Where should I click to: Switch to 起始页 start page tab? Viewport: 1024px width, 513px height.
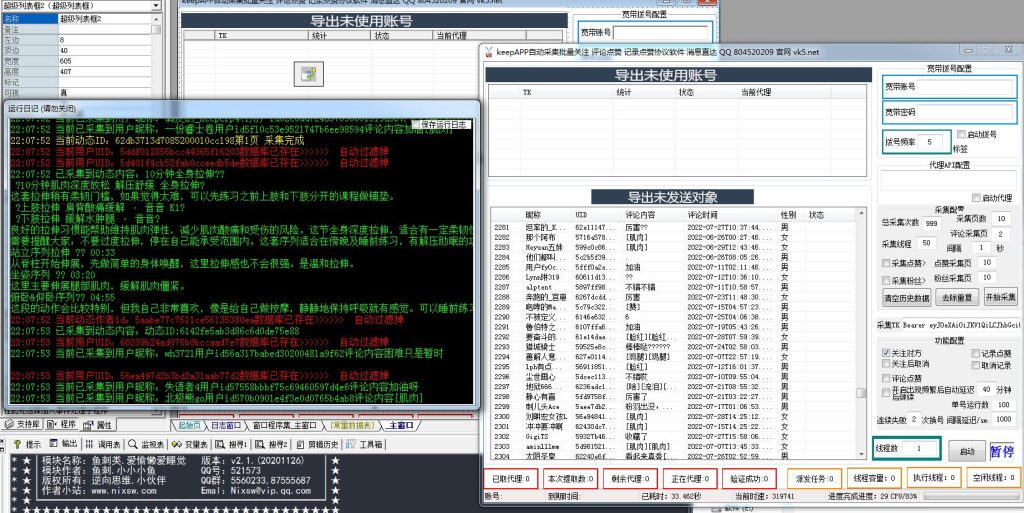pyautogui.click(x=189, y=426)
